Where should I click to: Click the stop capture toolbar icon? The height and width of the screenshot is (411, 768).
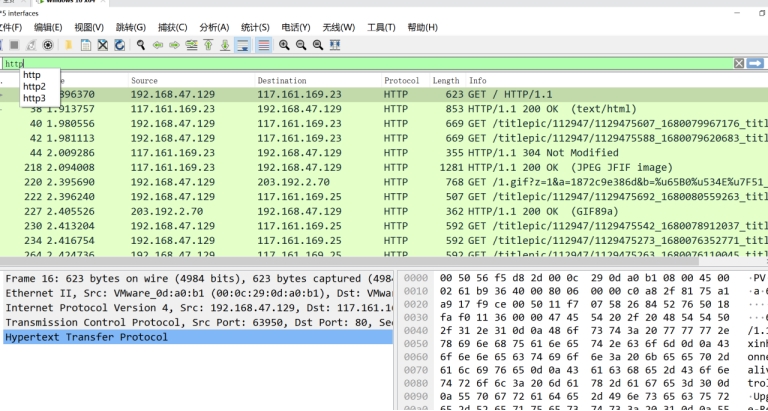14,45
